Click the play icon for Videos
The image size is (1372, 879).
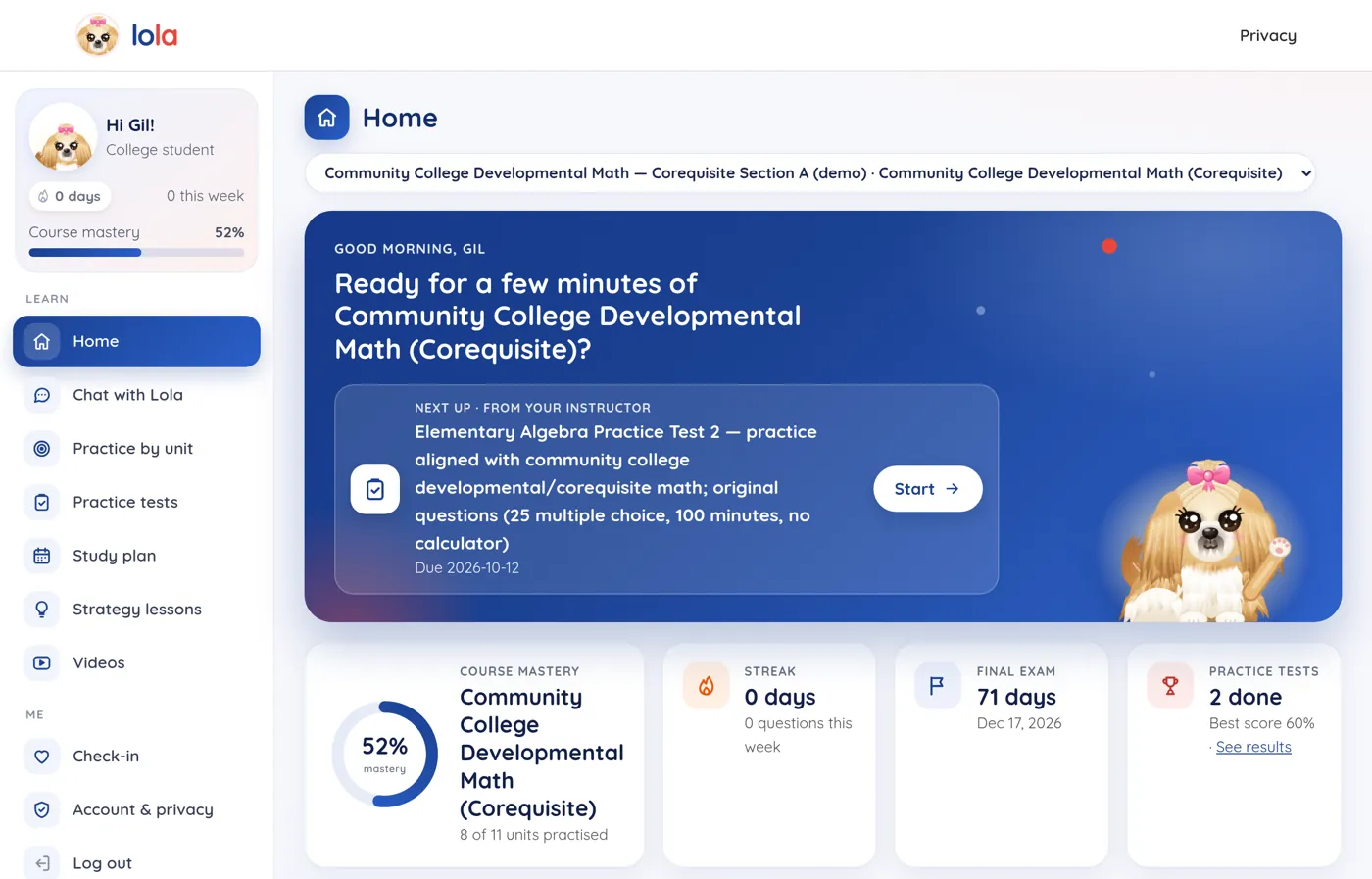(x=42, y=663)
